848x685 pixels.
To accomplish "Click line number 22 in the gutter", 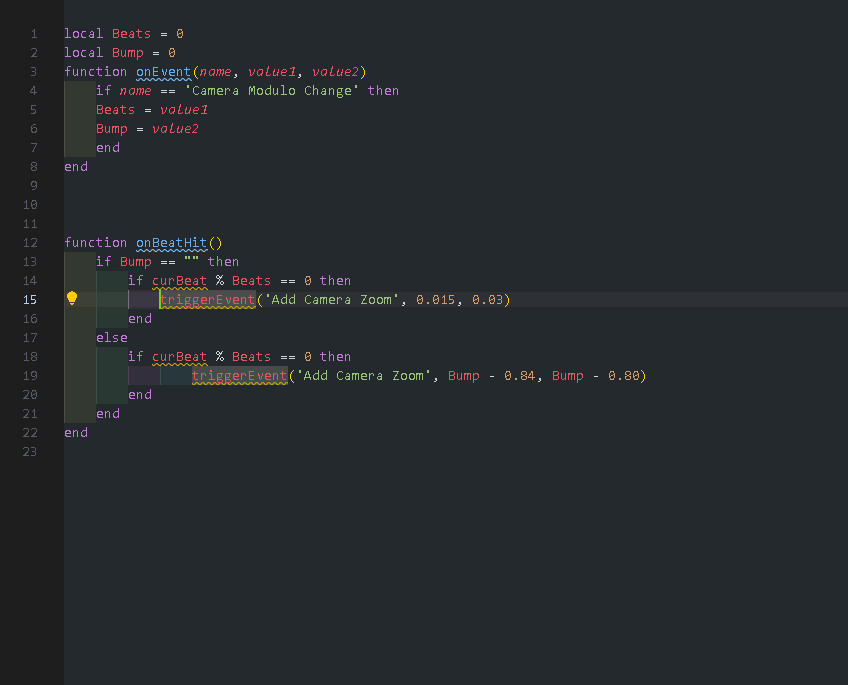I will [30, 432].
